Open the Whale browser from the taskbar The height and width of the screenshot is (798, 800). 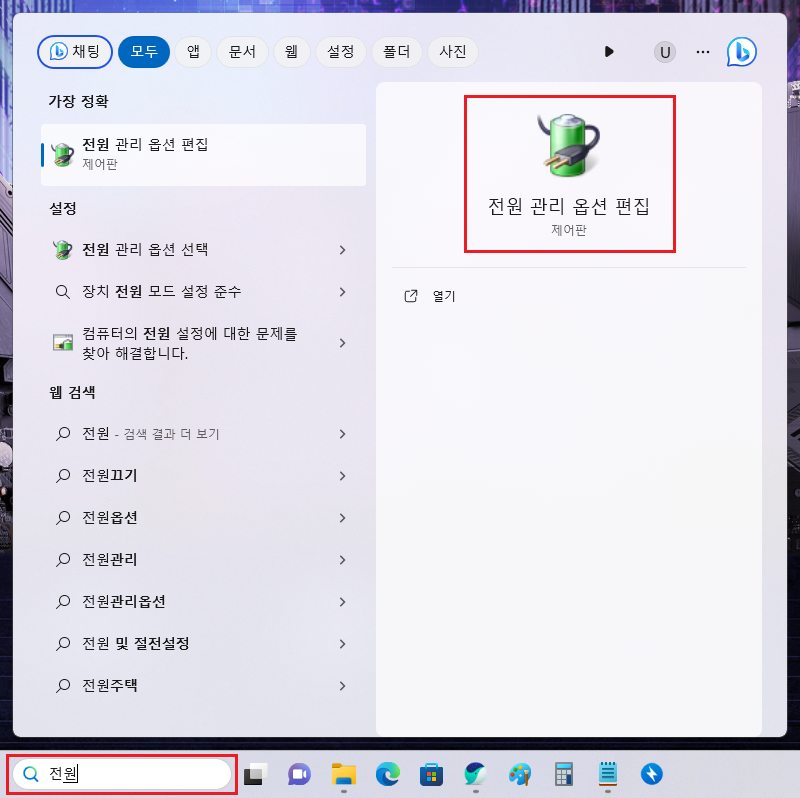pyautogui.click(x=474, y=774)
